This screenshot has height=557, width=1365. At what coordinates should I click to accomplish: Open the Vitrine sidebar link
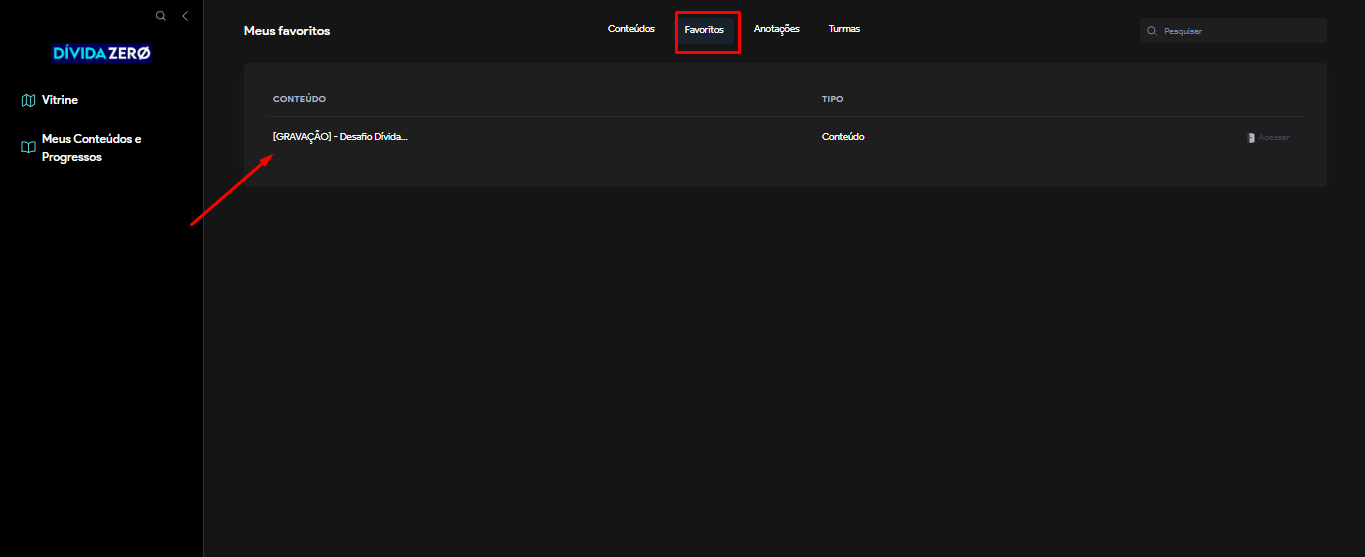[59, 100]
